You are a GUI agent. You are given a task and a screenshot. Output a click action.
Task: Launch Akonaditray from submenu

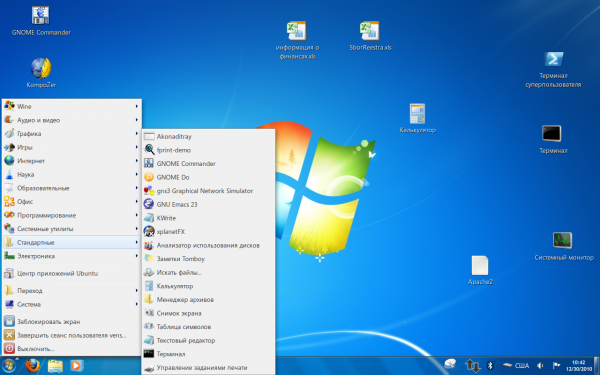(209, 137)
